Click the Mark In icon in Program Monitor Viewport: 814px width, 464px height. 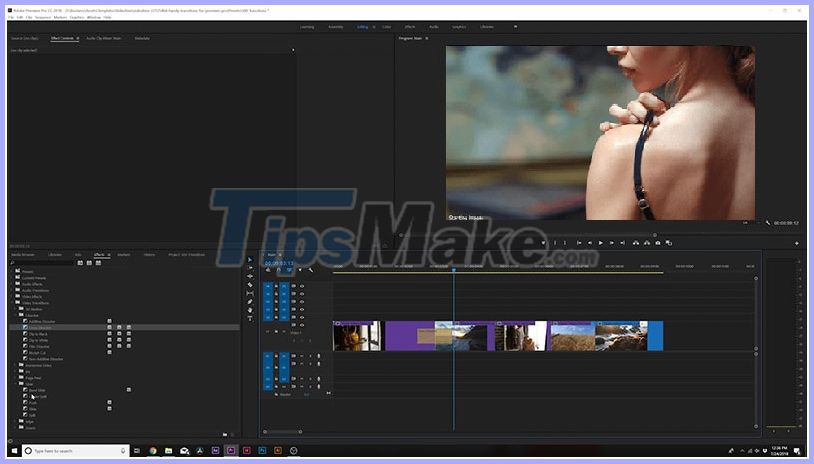coord(555,243)
